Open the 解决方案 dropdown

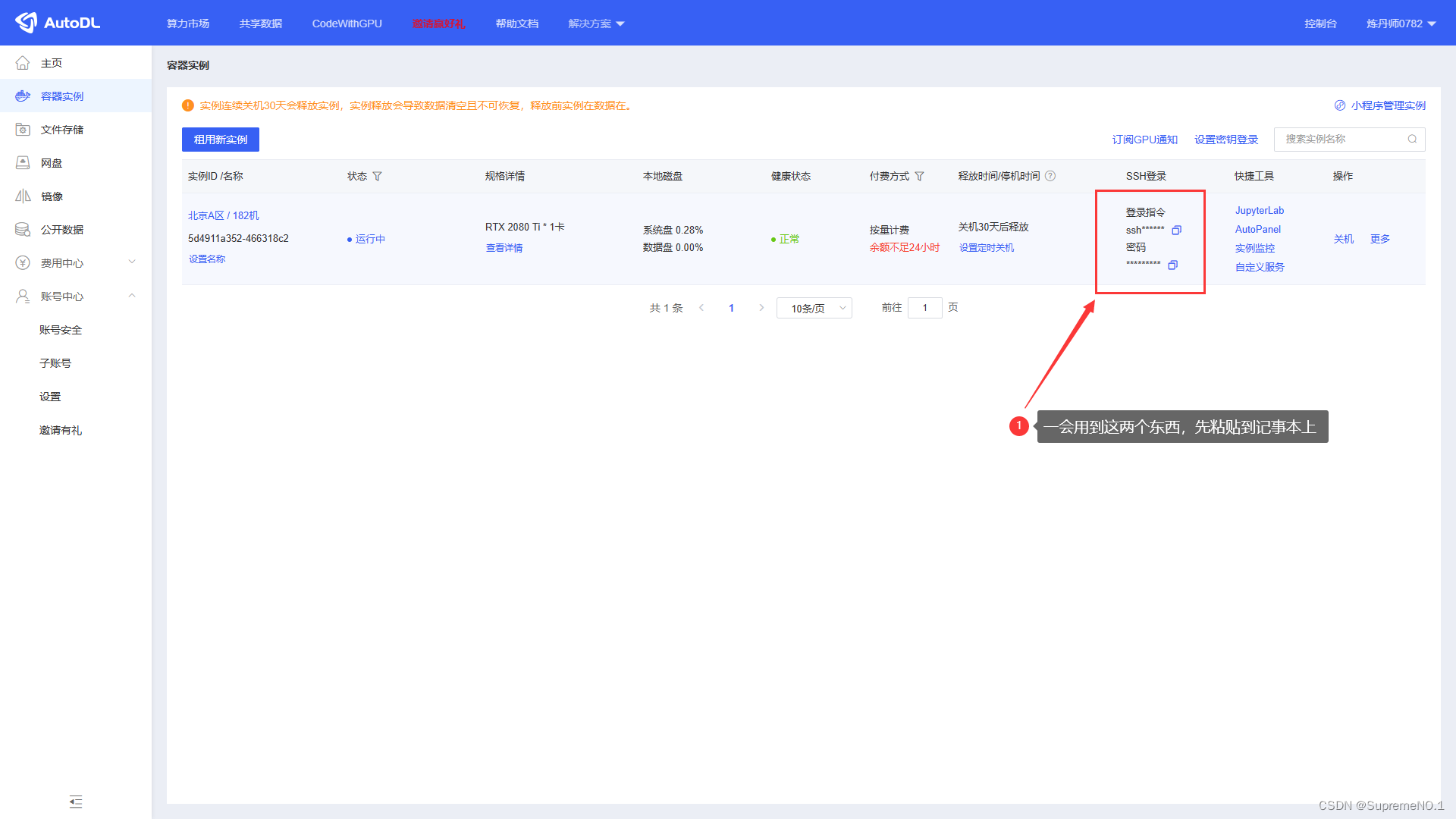596,24
